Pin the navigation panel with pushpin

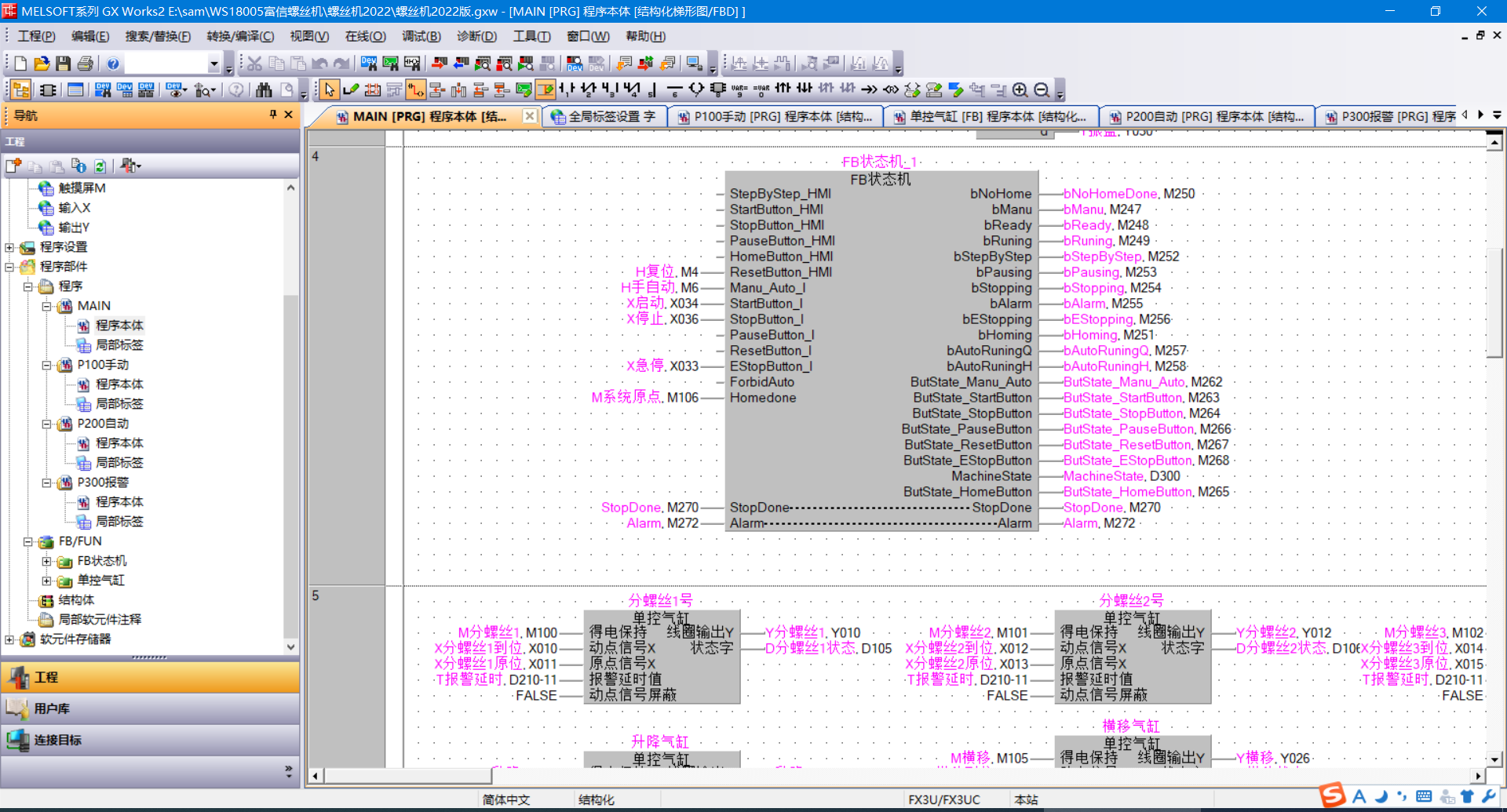pyautogui.click(x=273, y=115)
